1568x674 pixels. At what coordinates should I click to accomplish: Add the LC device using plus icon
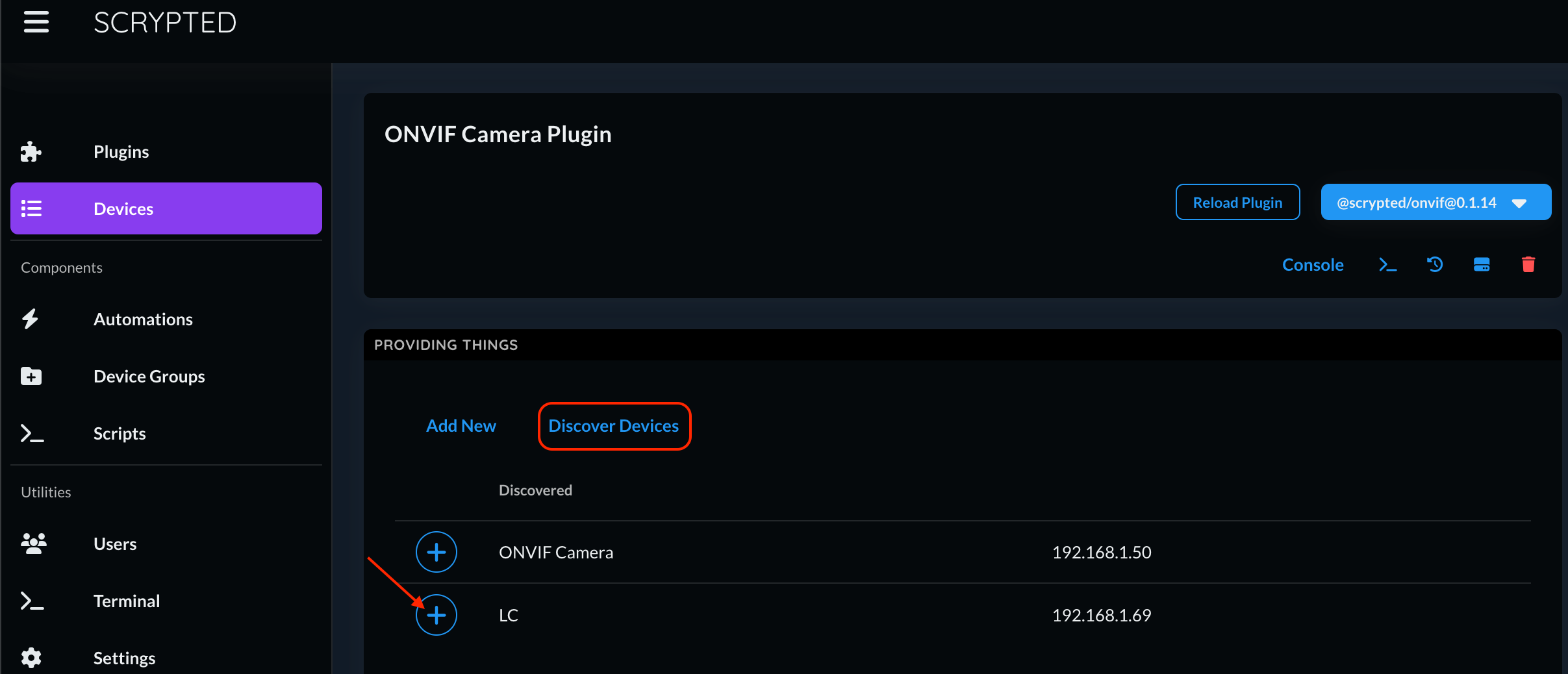click(436, 615)
